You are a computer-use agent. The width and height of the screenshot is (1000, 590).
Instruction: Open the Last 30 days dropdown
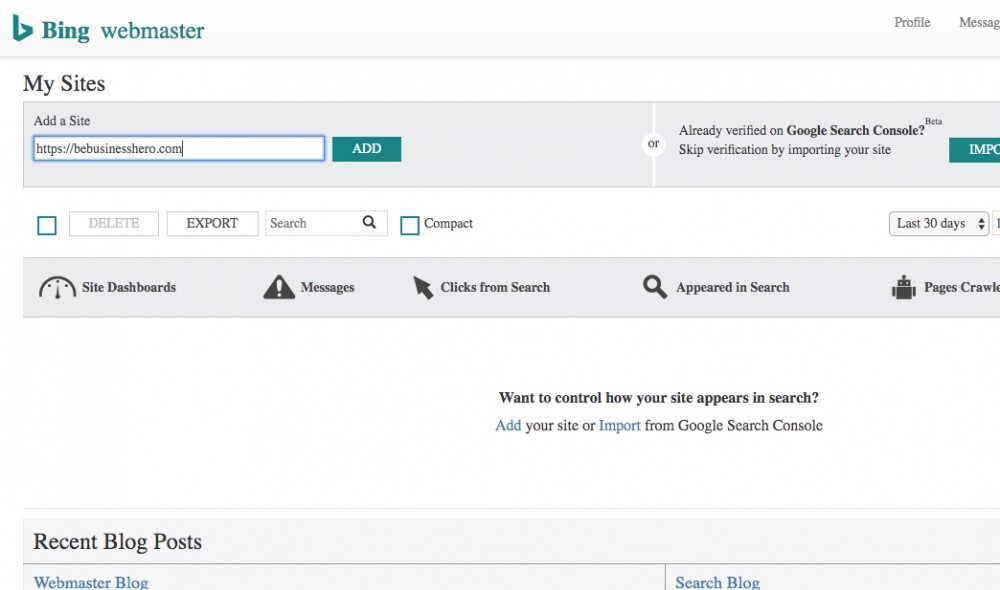[x=939, y=223]
